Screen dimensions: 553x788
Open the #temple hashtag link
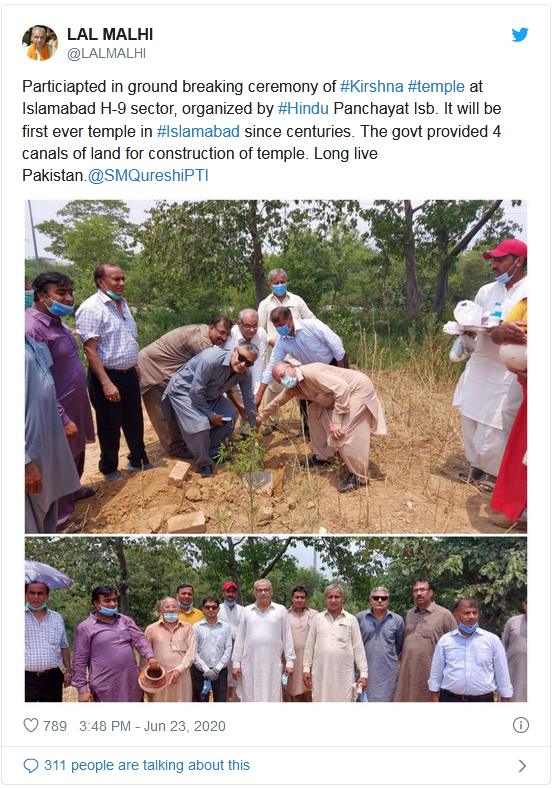coord(436,86)
